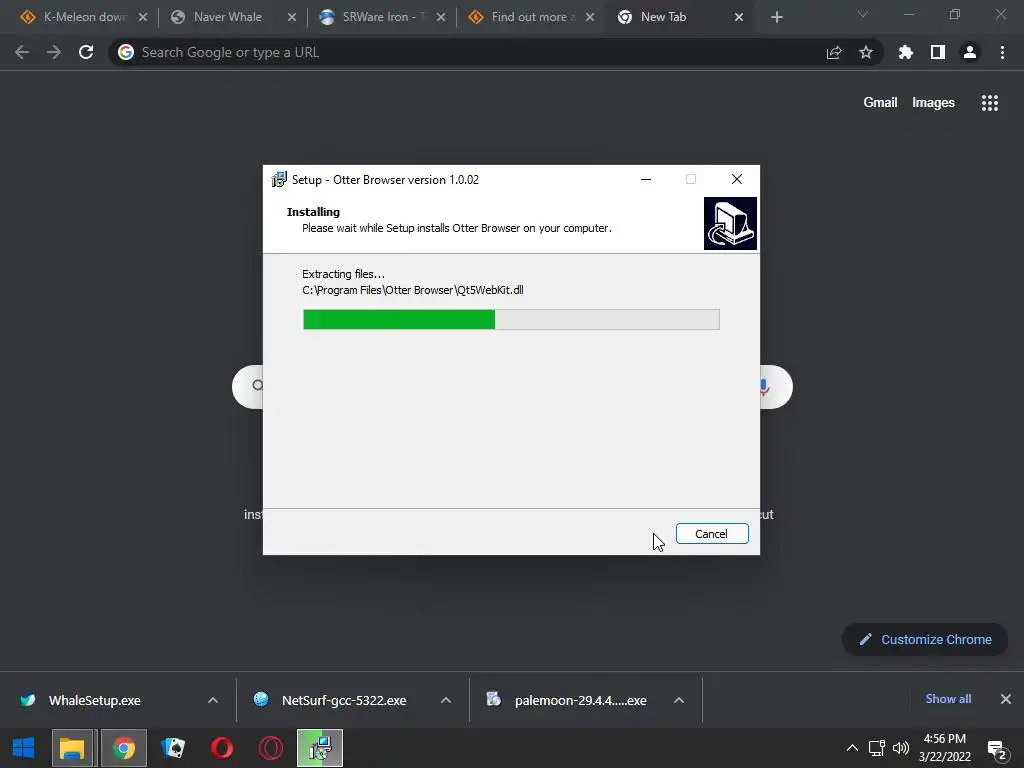The width and height of the screenshot is (1024, 768).
Task: Open the palemoon-29.4.4 exe download
Action: coord(581,700)
